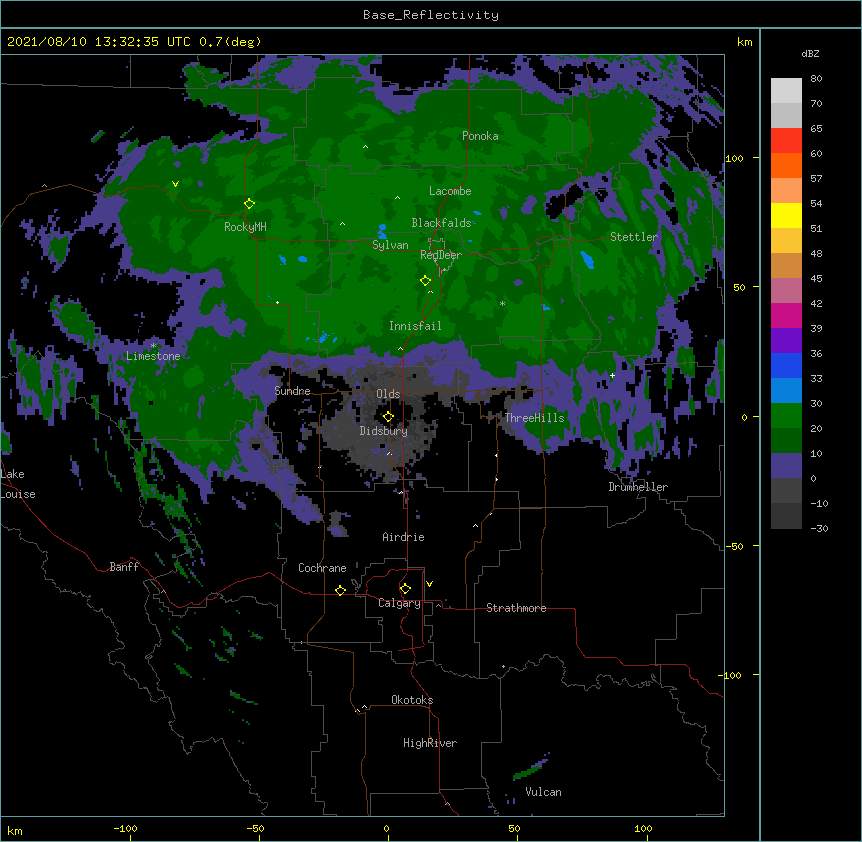Viewport: 862px width, 842px height.
Task: Click the RedDeer city label
Action: click(441, 255)
